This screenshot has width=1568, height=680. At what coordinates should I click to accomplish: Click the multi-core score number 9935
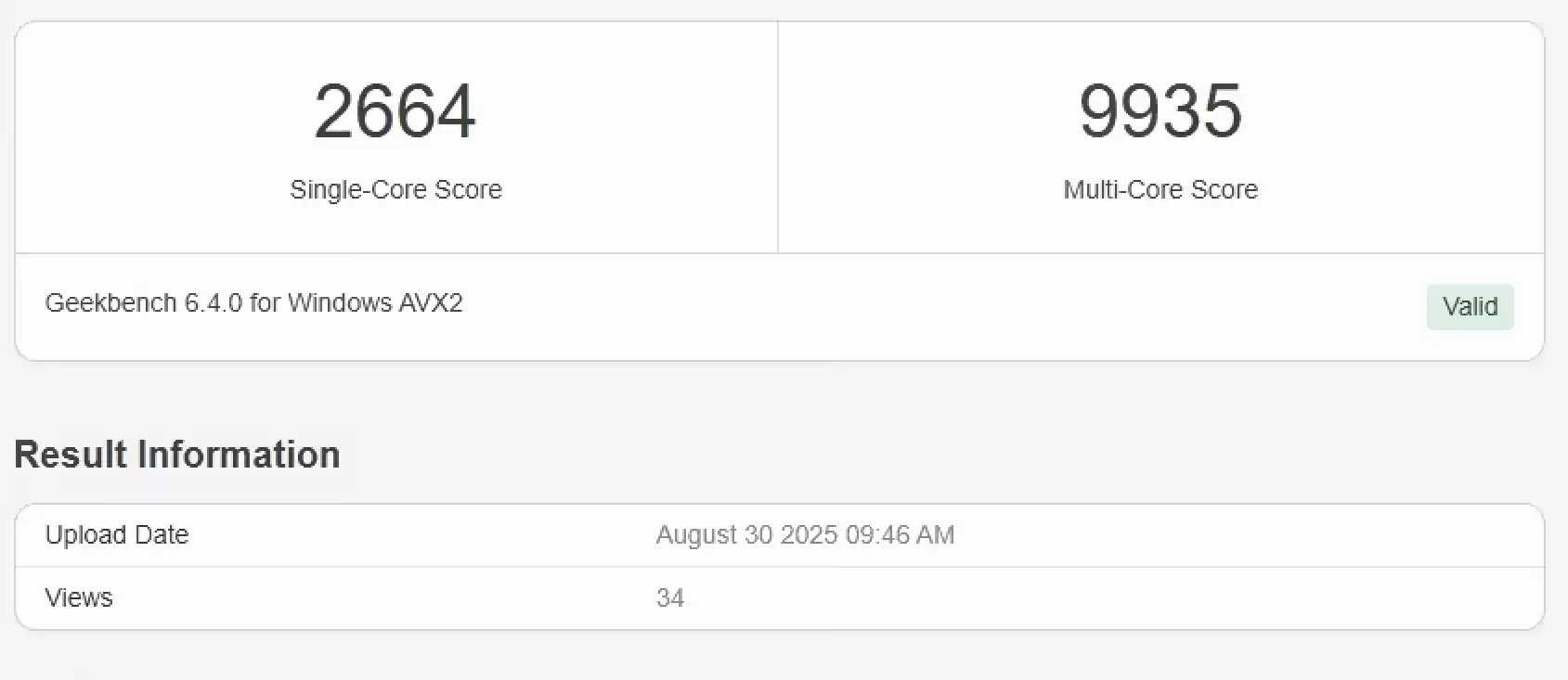(x=1160, y=111)
